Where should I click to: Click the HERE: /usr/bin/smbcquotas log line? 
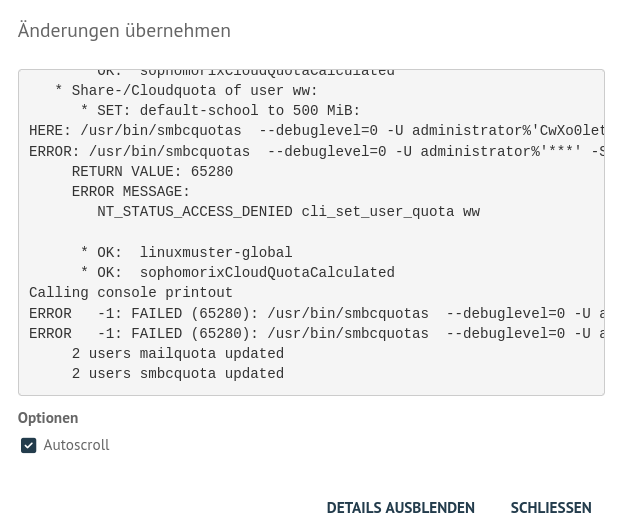[316, 131]
